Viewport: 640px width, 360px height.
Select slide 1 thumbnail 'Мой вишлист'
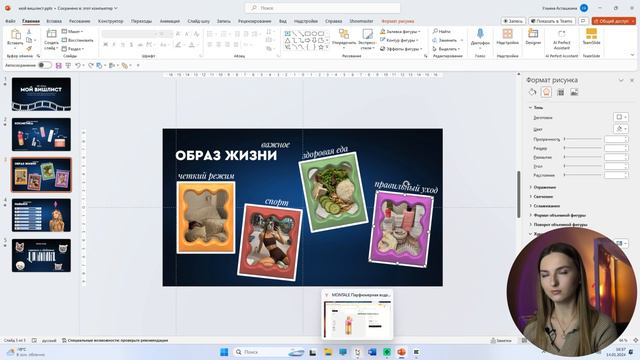pyautogui.click(x=41, y=94)
